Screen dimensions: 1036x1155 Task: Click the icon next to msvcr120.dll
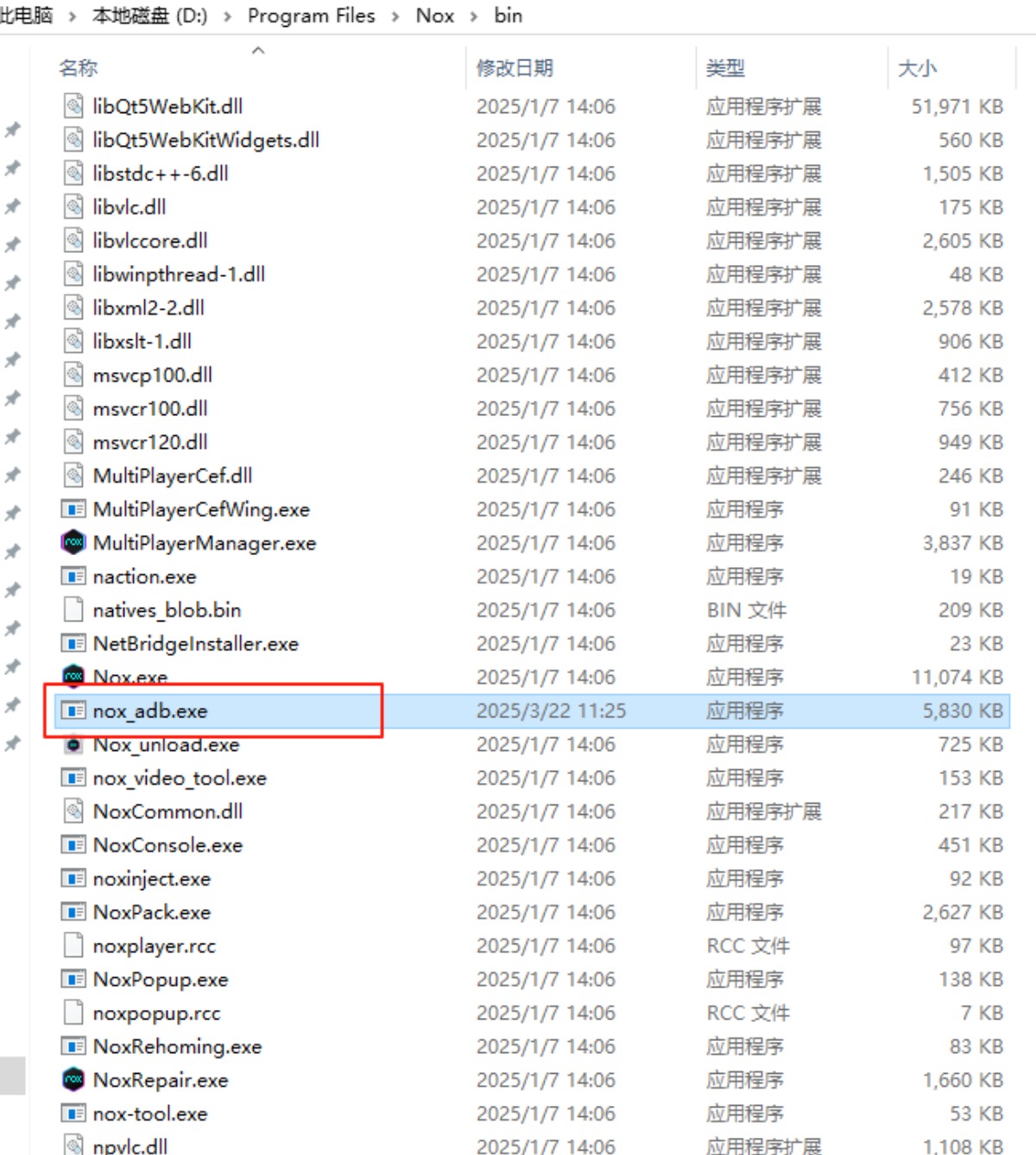74,443
